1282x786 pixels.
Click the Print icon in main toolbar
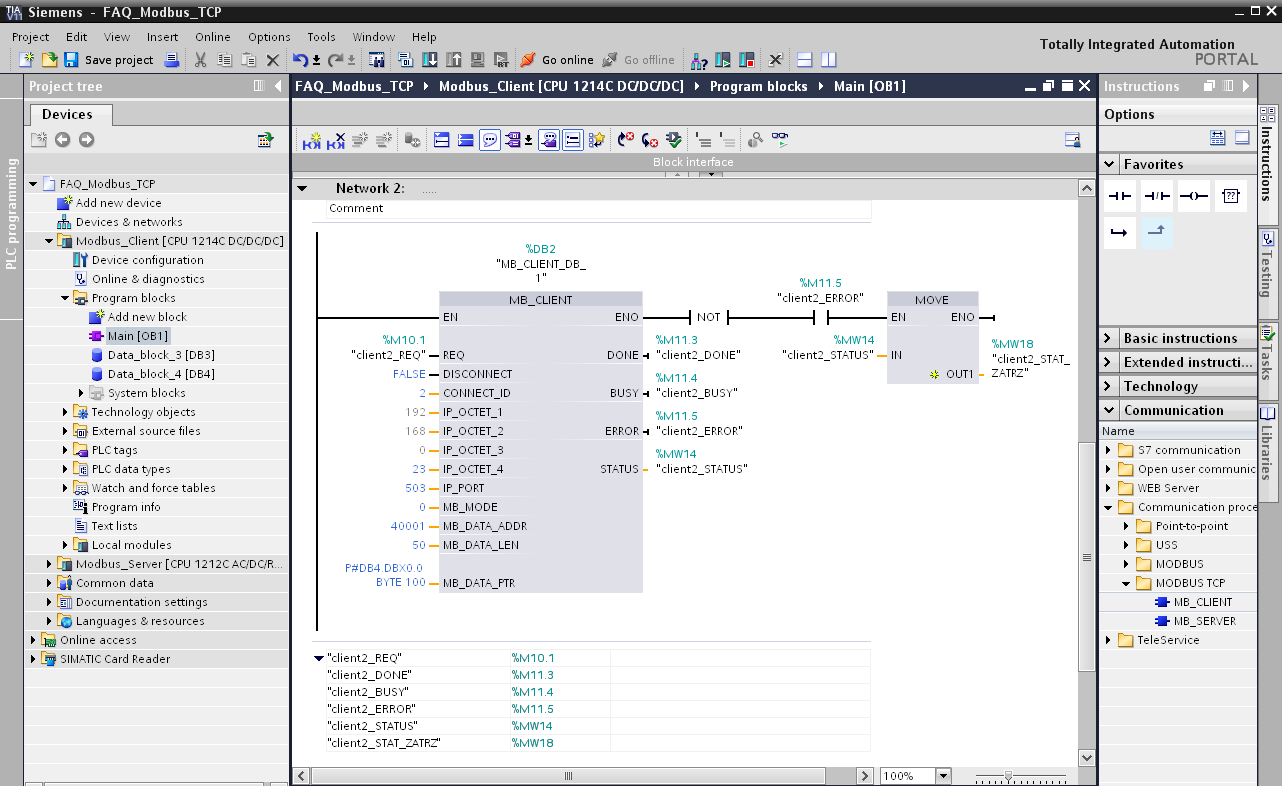click(x=171, y=60)
